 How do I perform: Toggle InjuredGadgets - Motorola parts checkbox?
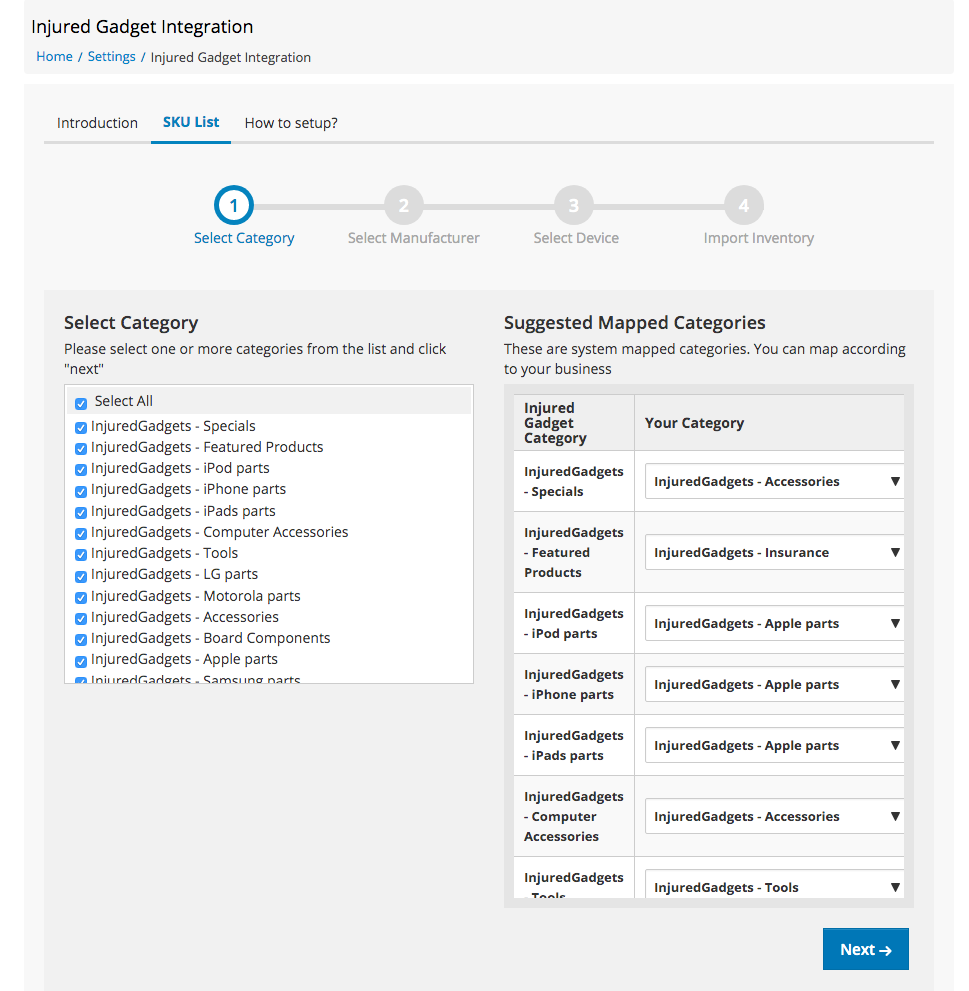(81, 597)
